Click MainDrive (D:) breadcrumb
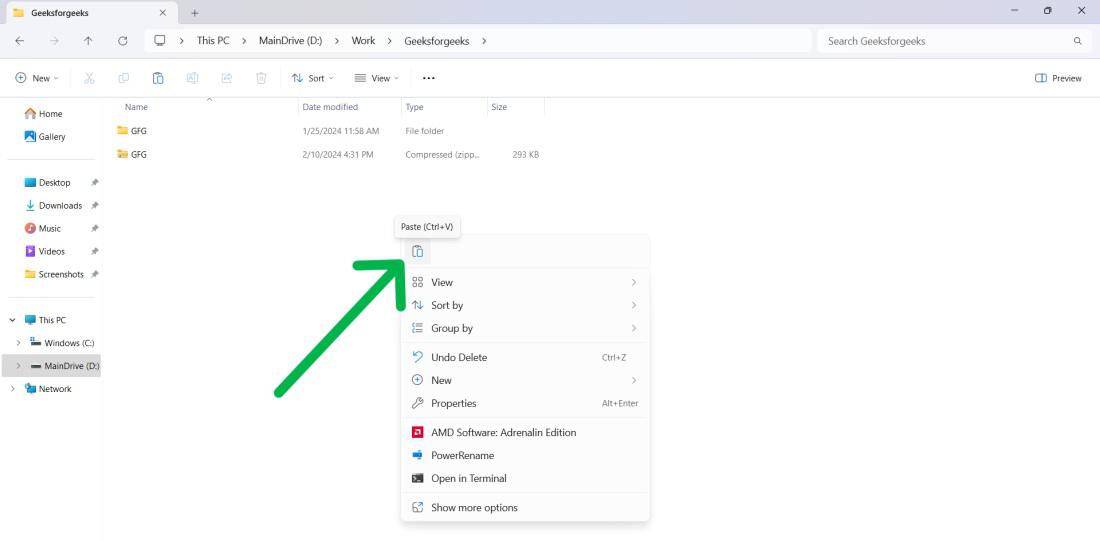Image resolution: width=1100 pixels, height=541 pixels. (x=290, y=41)
